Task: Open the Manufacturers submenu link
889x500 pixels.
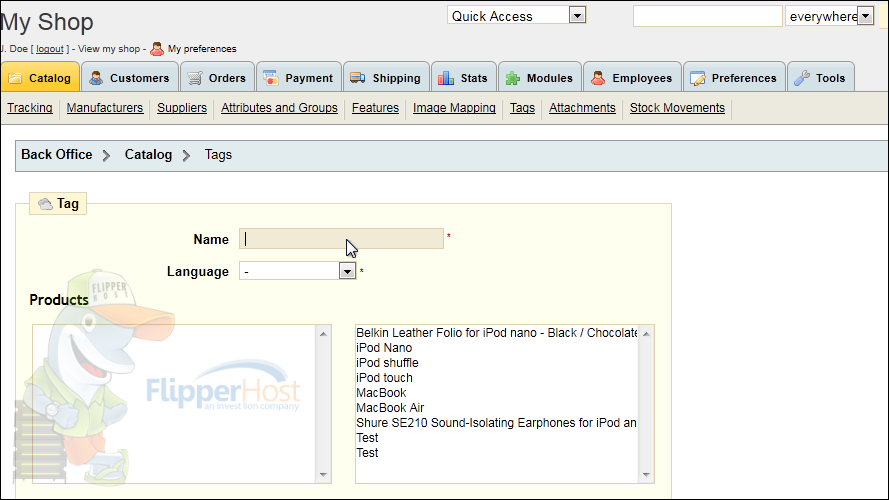Action: tap(105, 108)
